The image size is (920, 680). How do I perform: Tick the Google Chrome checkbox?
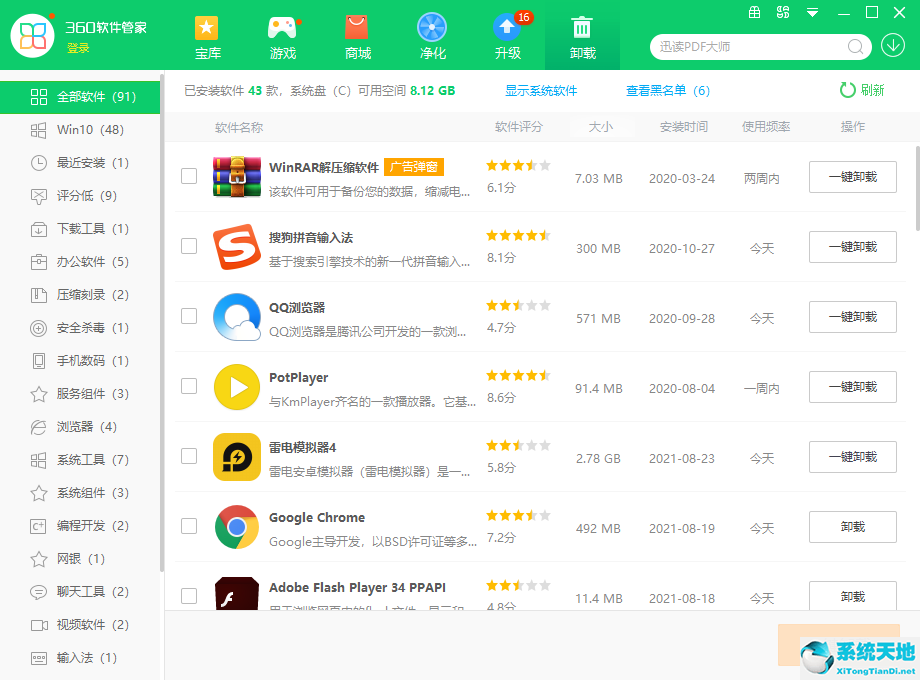click(x=188, y=527)
